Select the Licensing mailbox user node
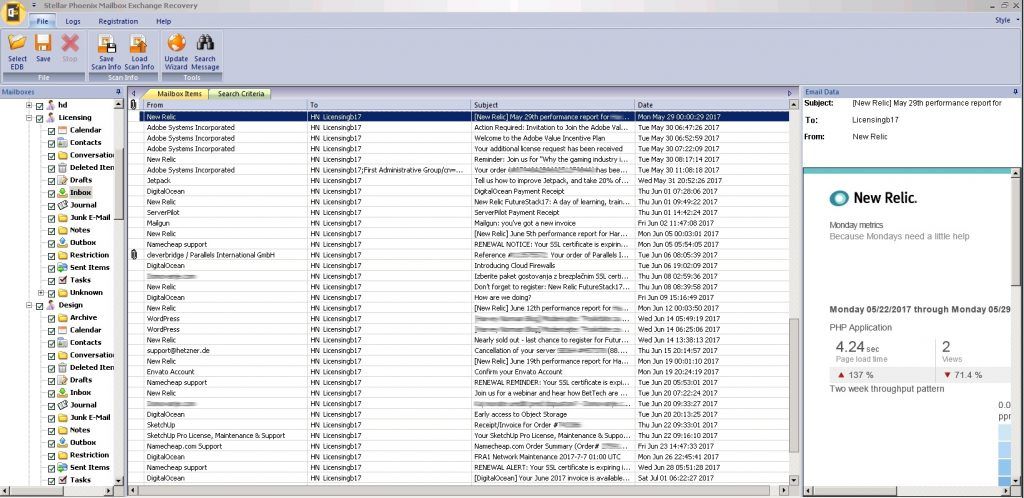Viewport: 1024px width, 498px height. coord(74,117)
